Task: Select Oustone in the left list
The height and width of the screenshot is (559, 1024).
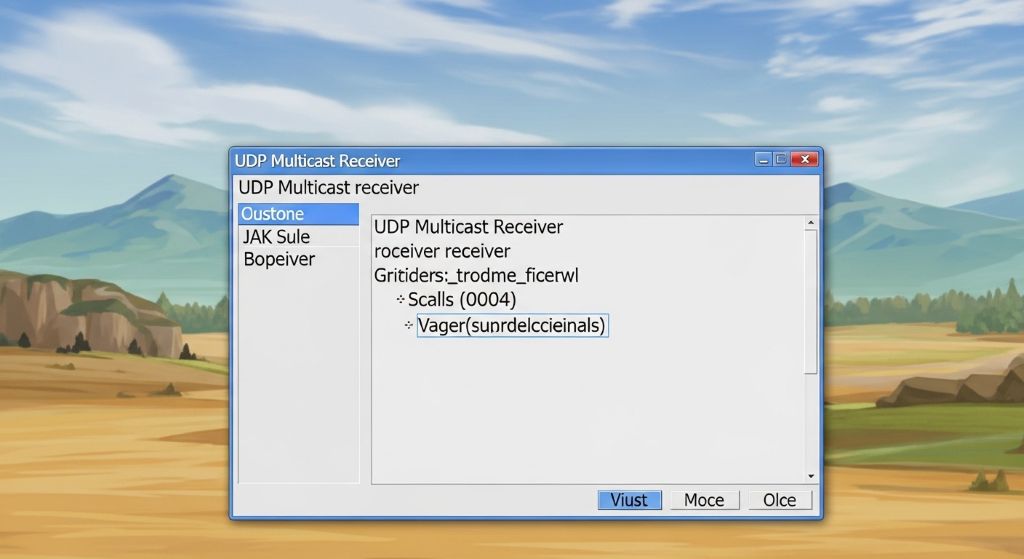Action: point(298,214)
